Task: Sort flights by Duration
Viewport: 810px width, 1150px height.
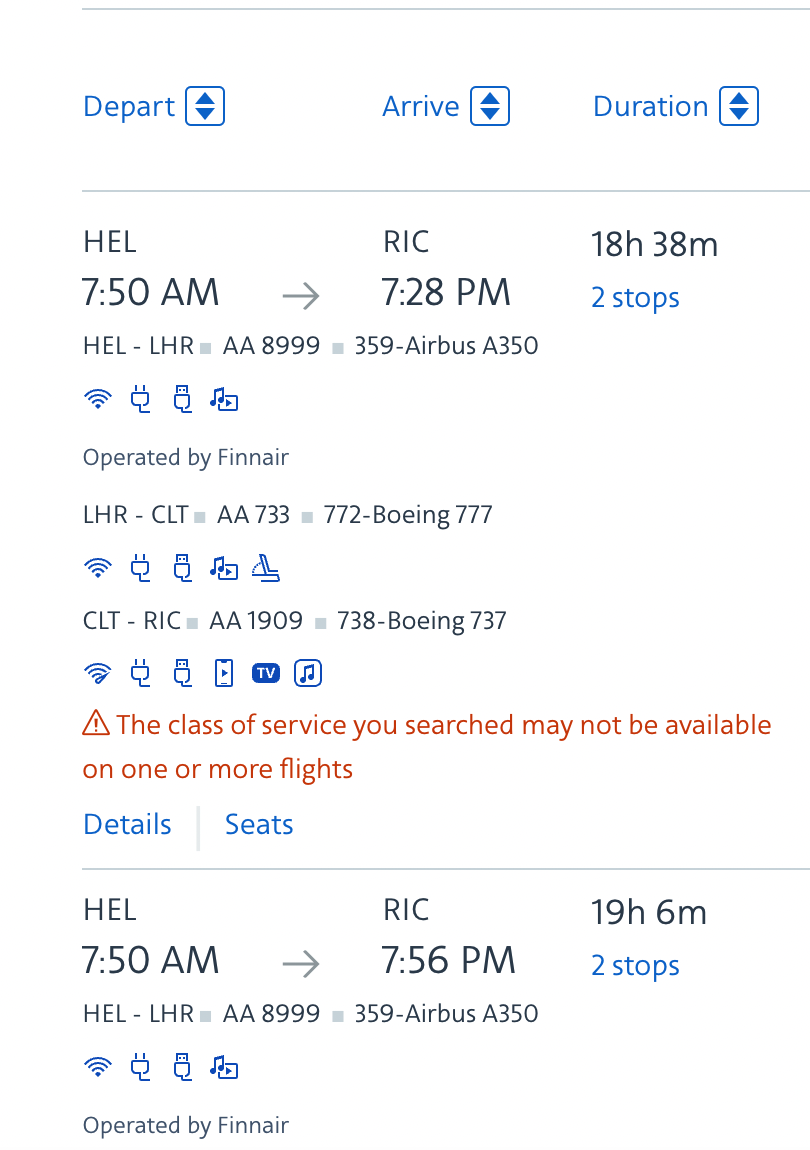Action: tap(675, 106)
